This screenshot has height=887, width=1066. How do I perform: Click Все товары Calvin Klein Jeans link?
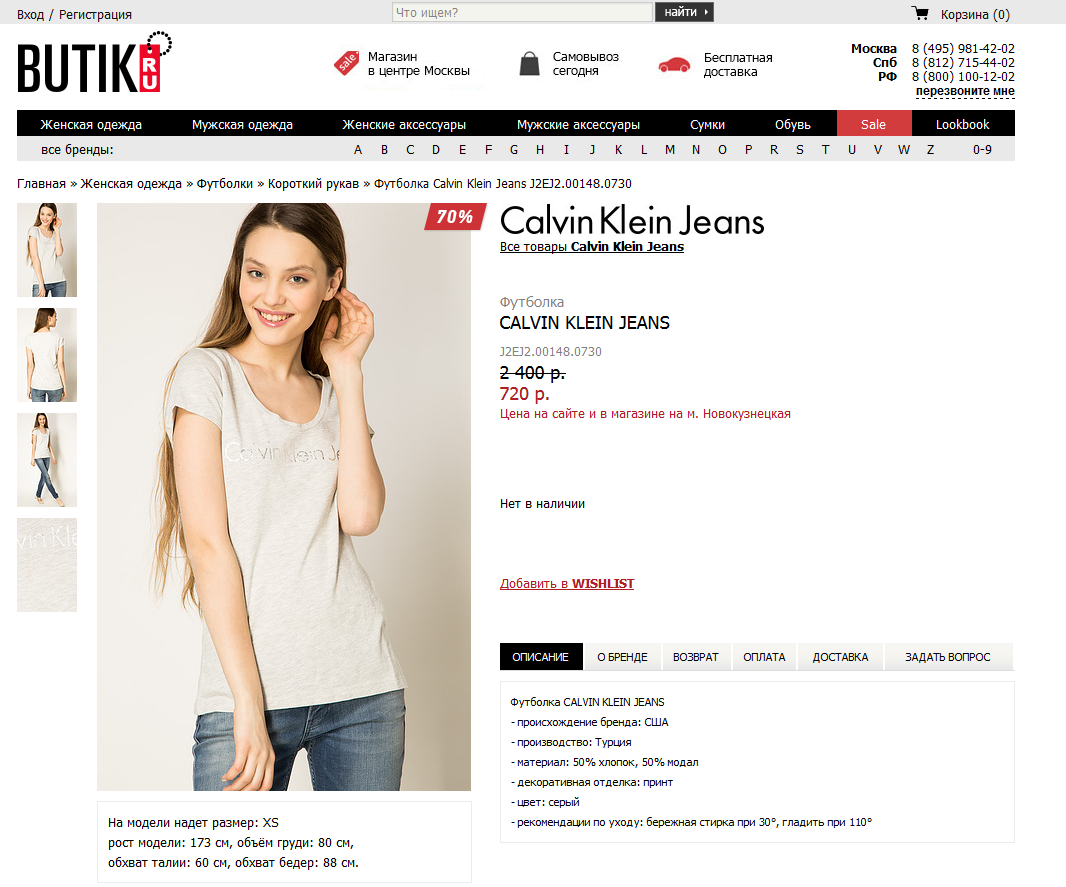[x=591, y=247]
